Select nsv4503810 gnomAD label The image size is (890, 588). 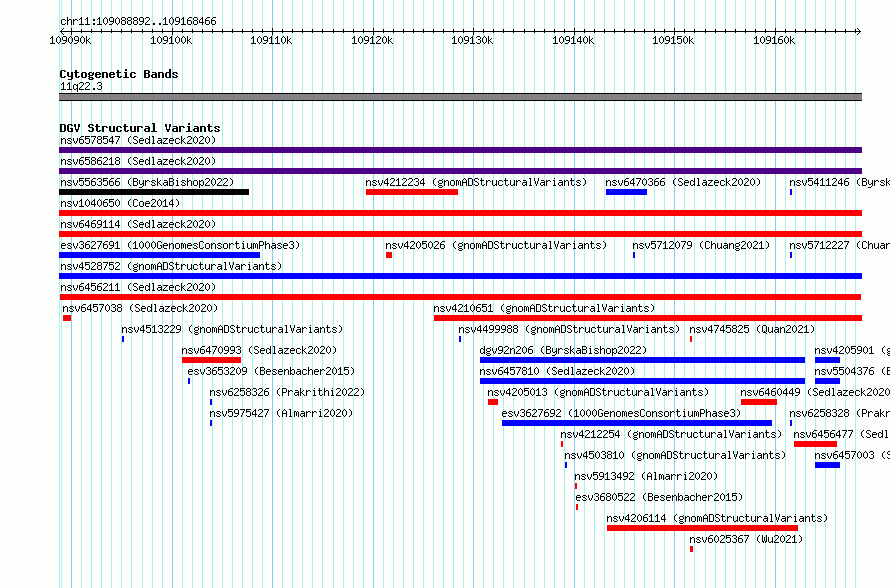click(675, 455)
